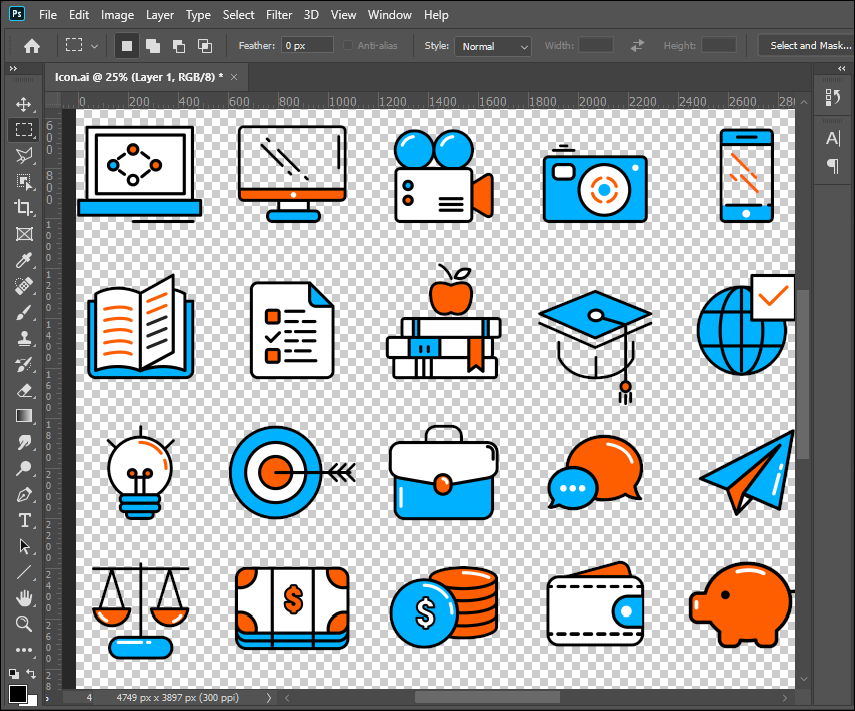Select the Move tool
The height and width of the screenshot is (711, 855).
coord(24,104)
